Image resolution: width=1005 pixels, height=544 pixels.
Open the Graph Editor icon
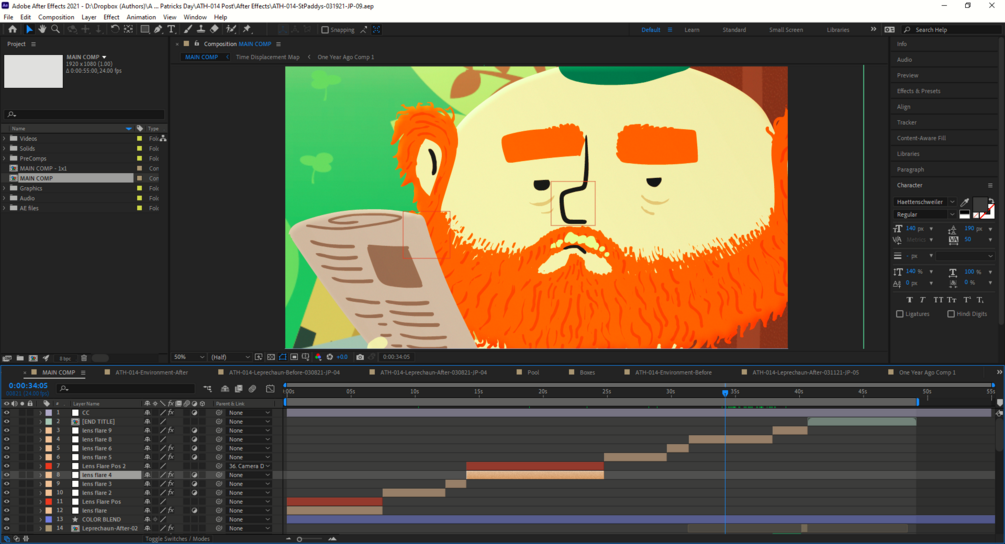point(270,388)
